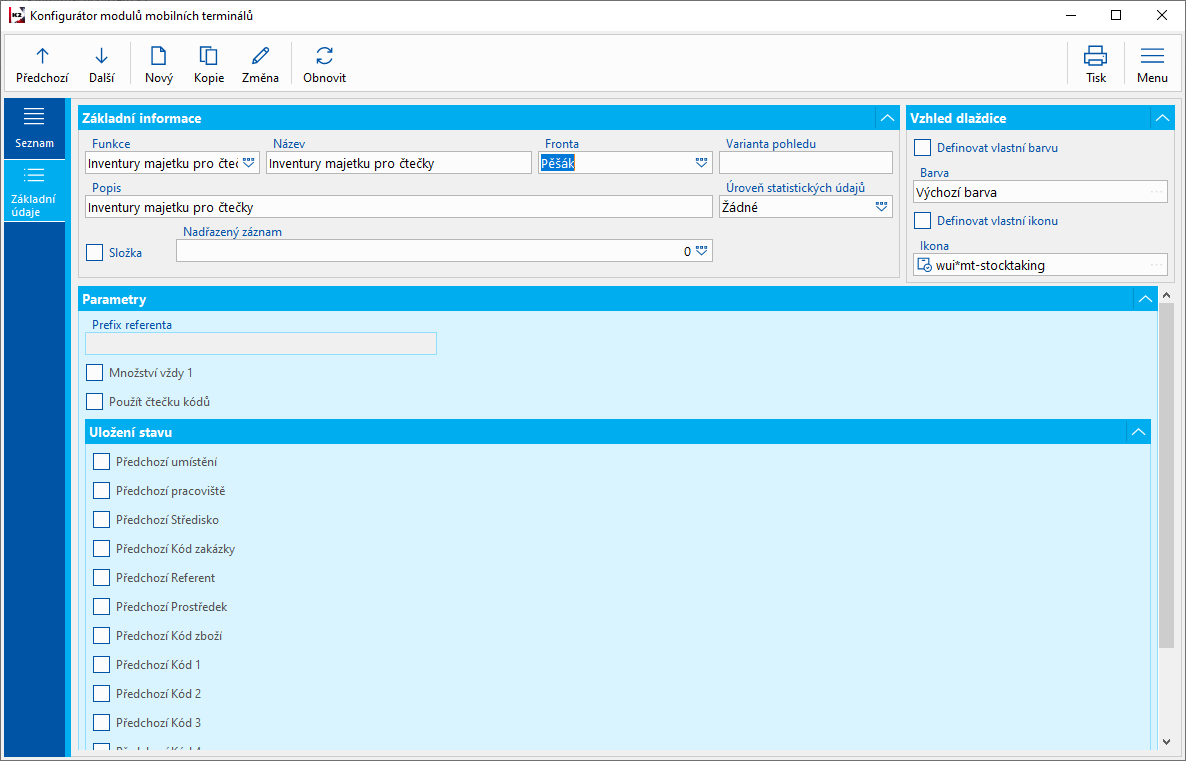Enable Definovat vlastní ikonu

point(923,221)
